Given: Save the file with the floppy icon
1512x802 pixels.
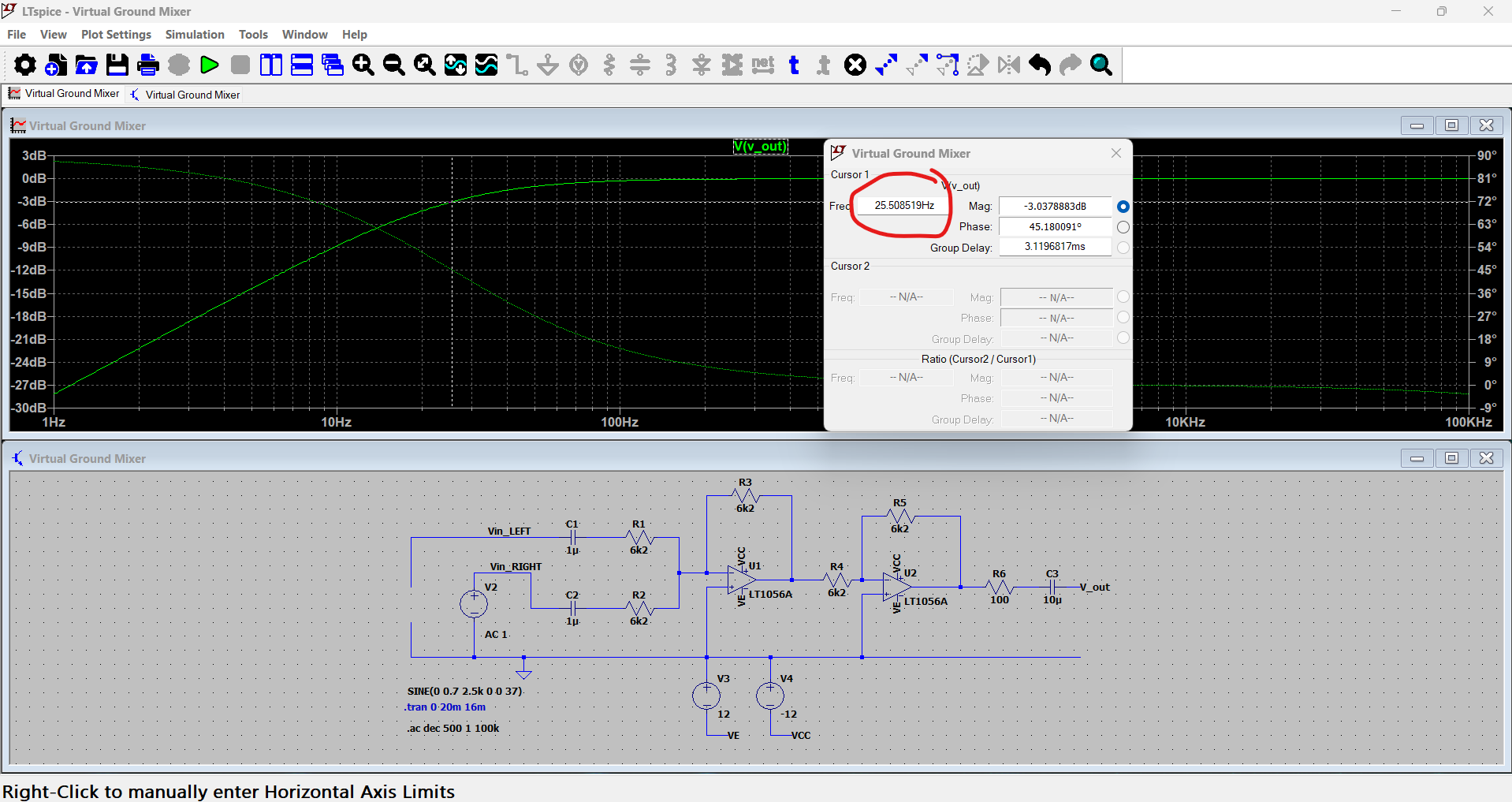Looking at the screenshot, I should (x=117, y=65).
